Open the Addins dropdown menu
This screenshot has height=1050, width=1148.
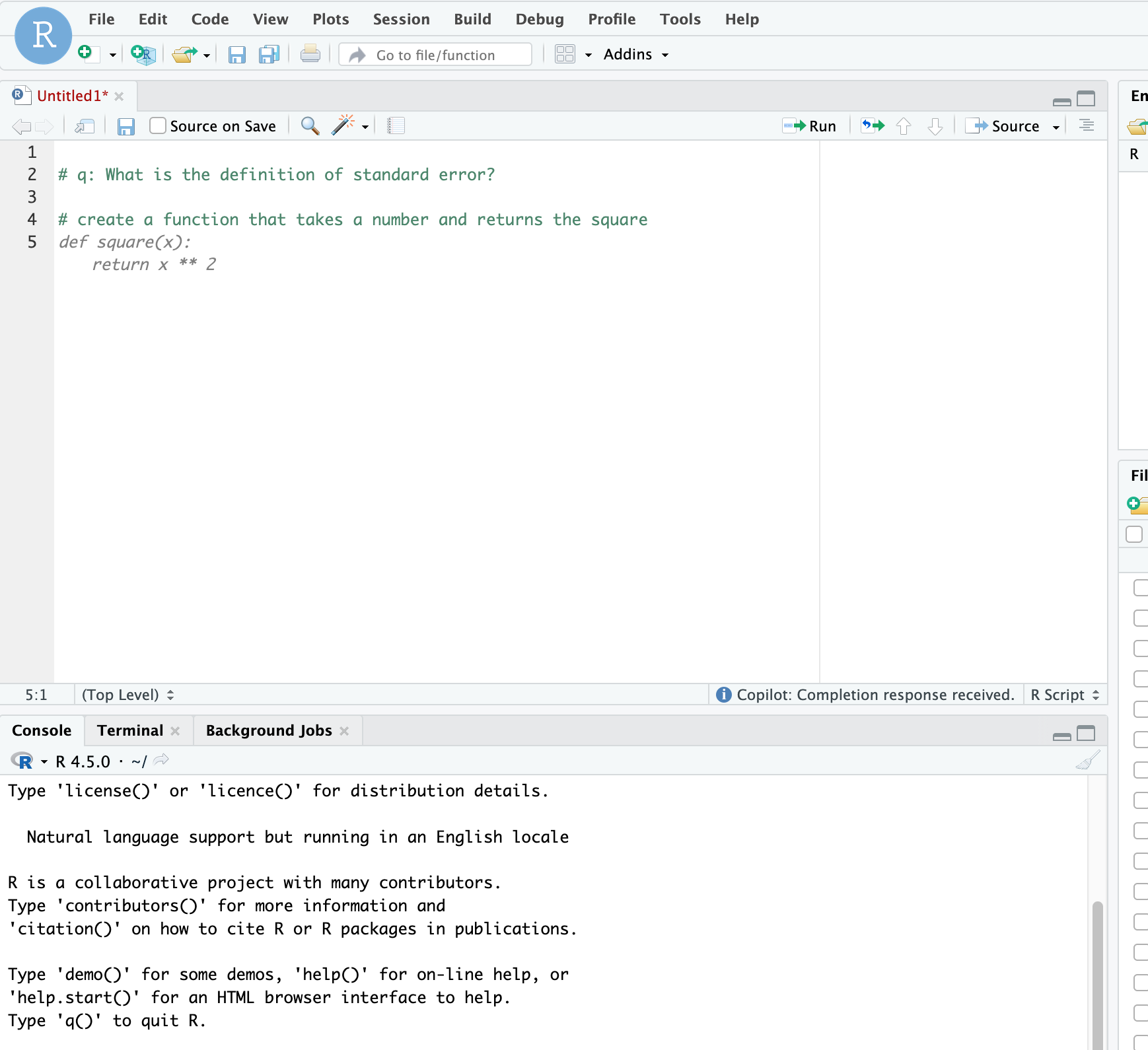[x=635, y=54]
